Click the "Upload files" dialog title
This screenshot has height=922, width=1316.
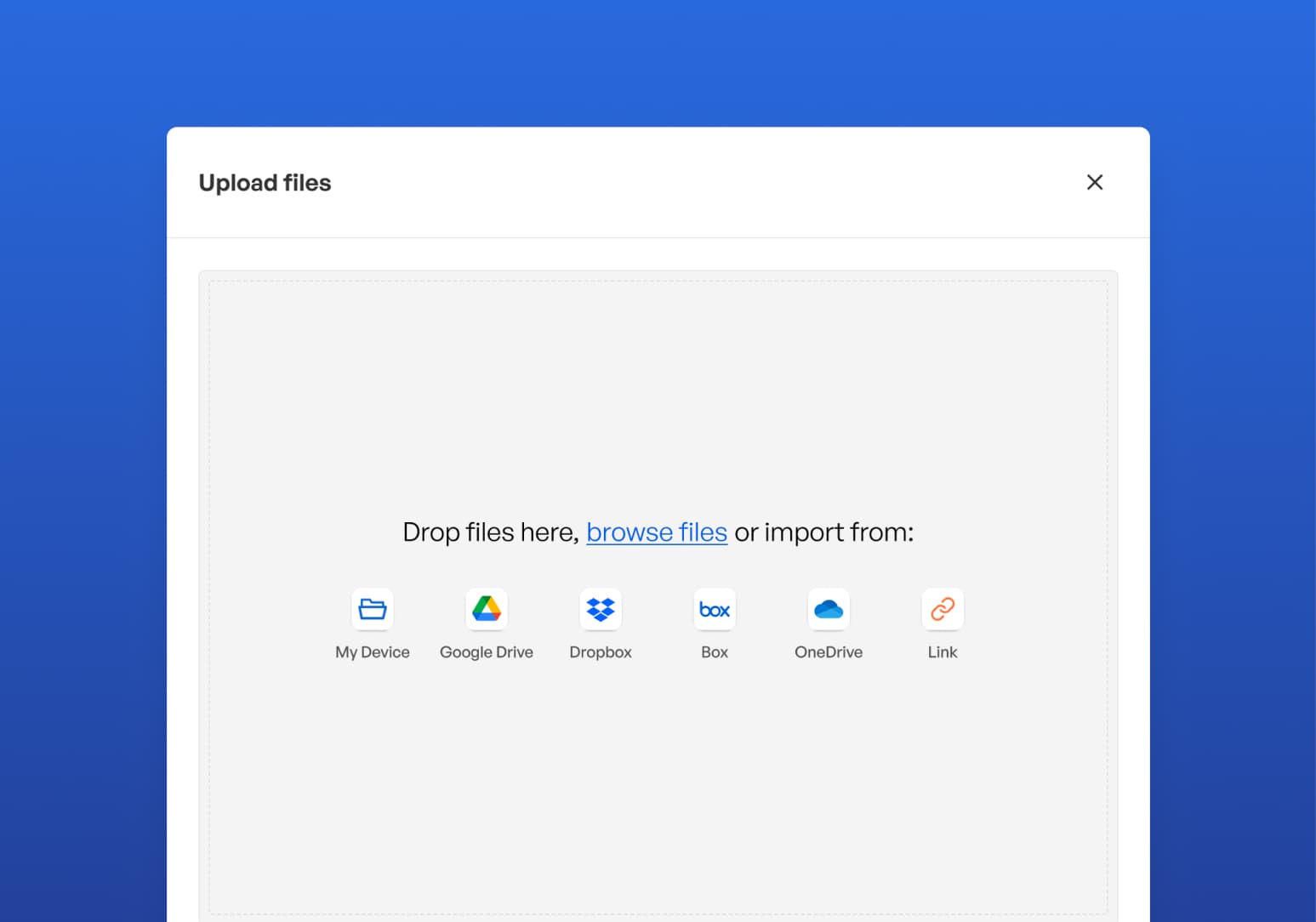pyautogui.click(x=265, y=183)
